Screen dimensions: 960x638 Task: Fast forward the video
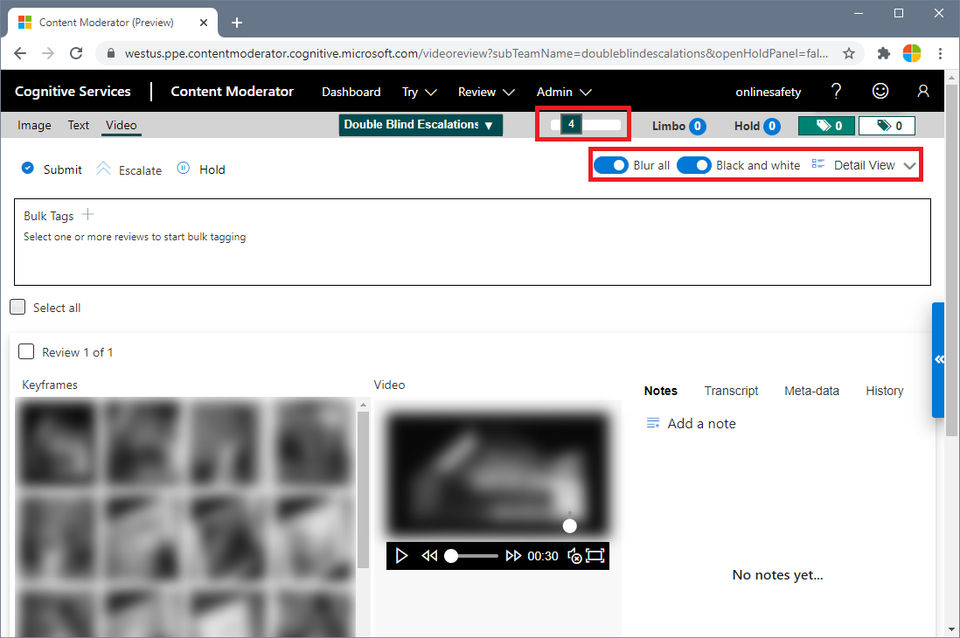513,555
